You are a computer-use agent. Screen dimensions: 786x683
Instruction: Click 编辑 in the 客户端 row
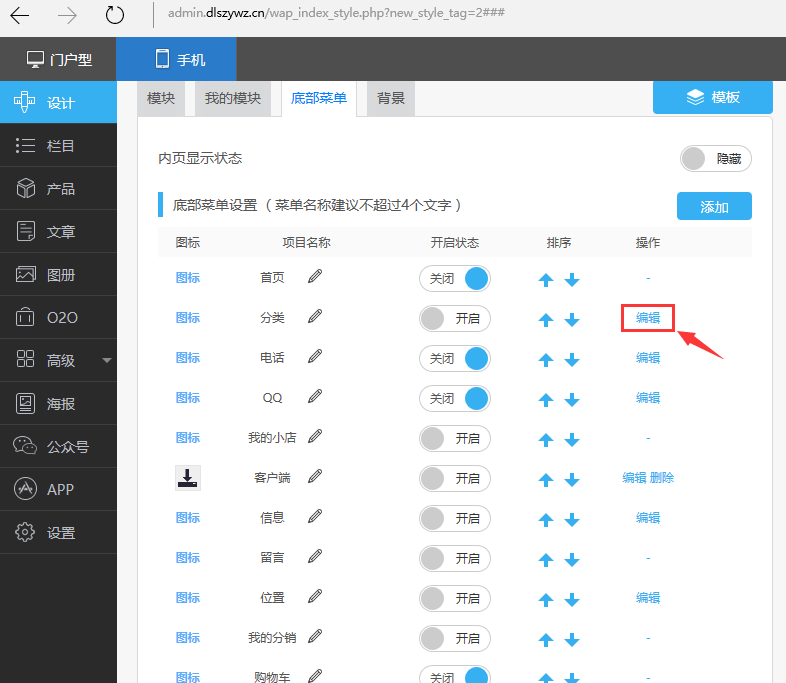pyautogui.click(x=634, y=478)
